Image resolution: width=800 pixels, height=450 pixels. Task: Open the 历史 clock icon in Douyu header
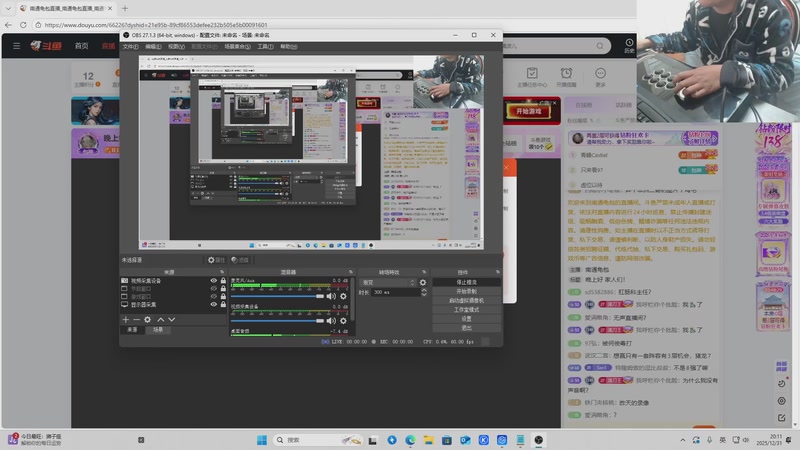[x=629, y=45]
